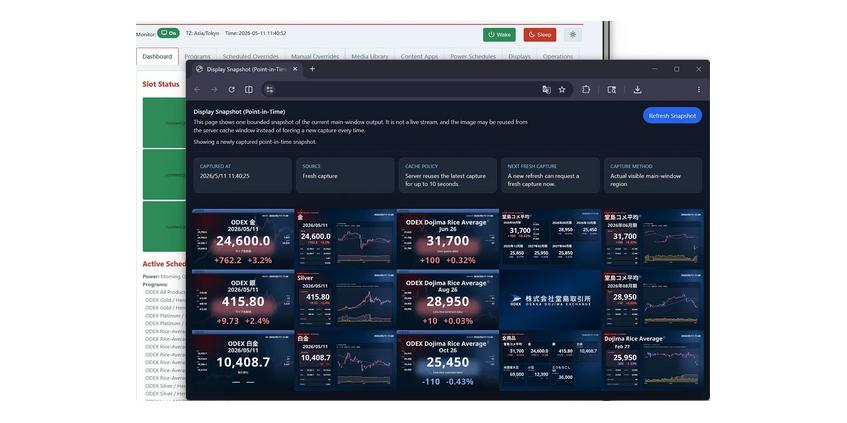Click the Wake button in dashboard window
This screenshot has height=423, width=847.
point(499,35)
